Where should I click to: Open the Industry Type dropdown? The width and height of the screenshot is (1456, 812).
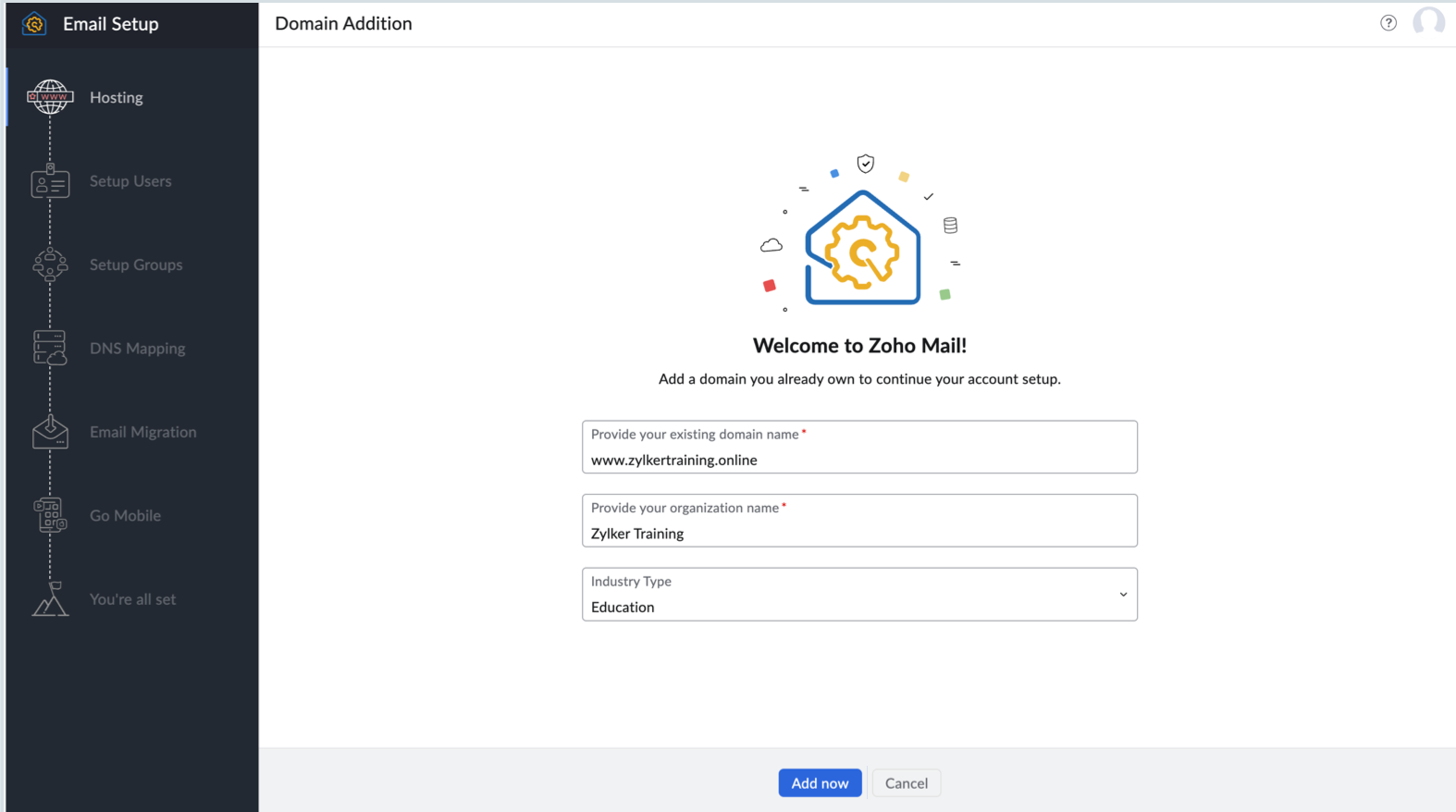pyautogui.click(x=859, y=594)
